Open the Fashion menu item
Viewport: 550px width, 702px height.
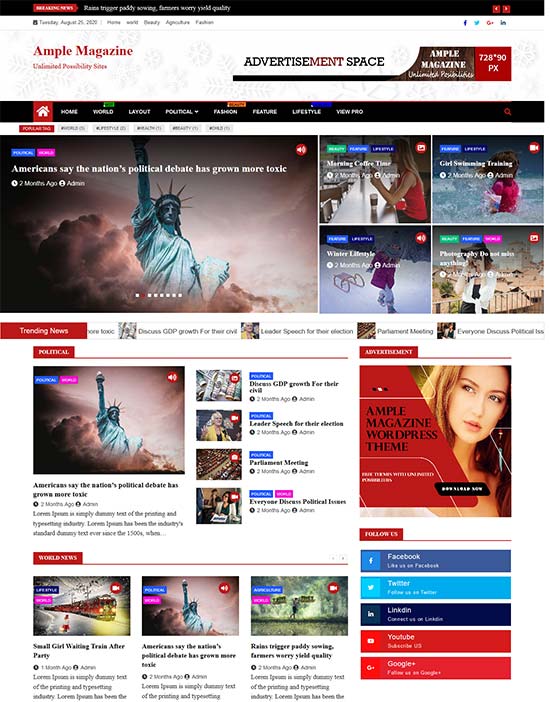pos(225,112)
